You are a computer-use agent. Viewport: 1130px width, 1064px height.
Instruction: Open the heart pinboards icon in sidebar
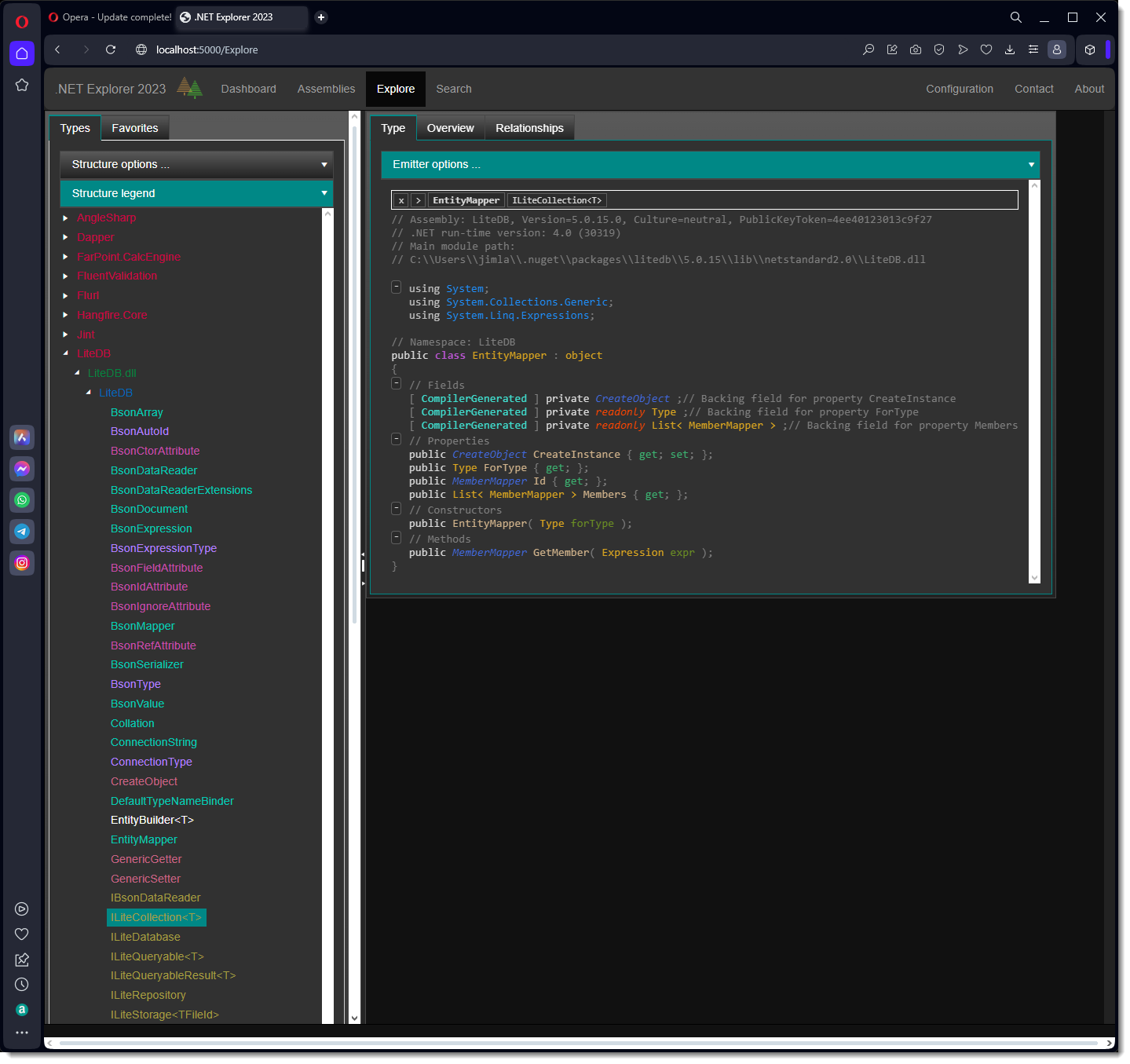click(22, 934)
